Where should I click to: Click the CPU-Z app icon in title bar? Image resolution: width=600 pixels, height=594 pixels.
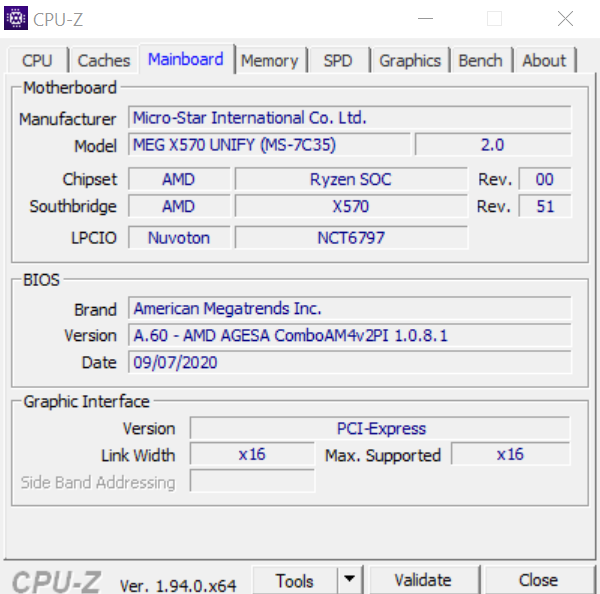point(16,18)
